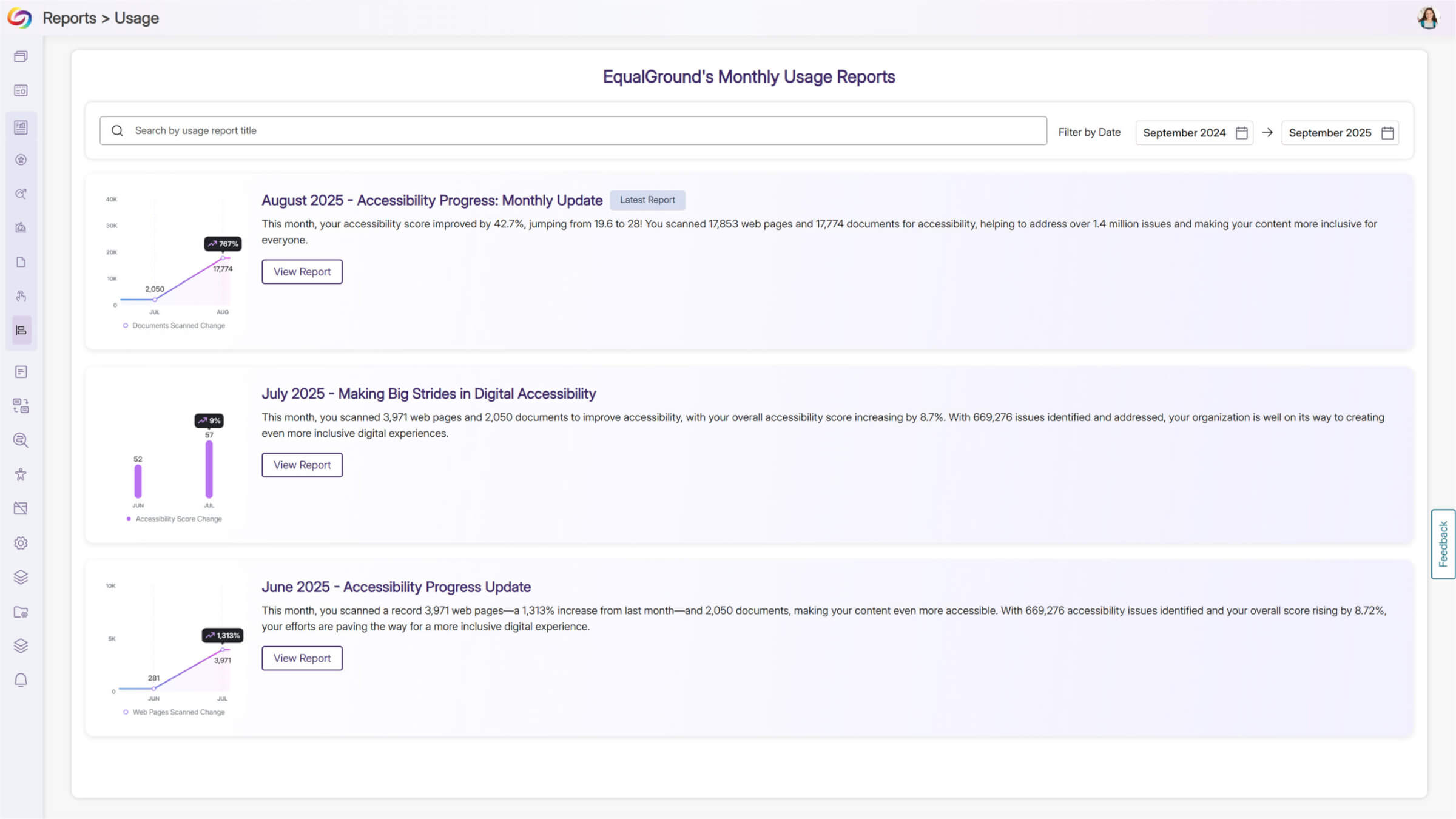View Report for August 2025

(x=302, y=272)
